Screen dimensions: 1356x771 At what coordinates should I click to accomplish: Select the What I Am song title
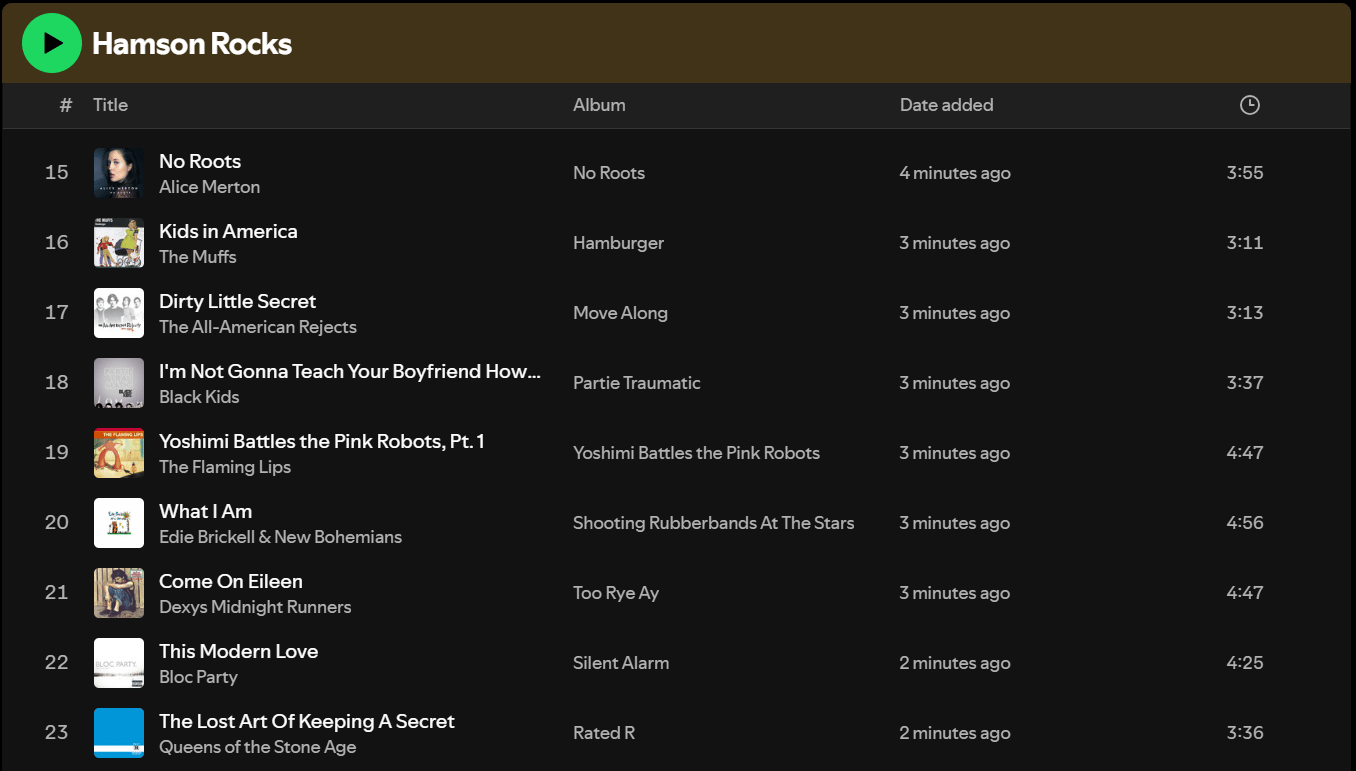(205, 511)
